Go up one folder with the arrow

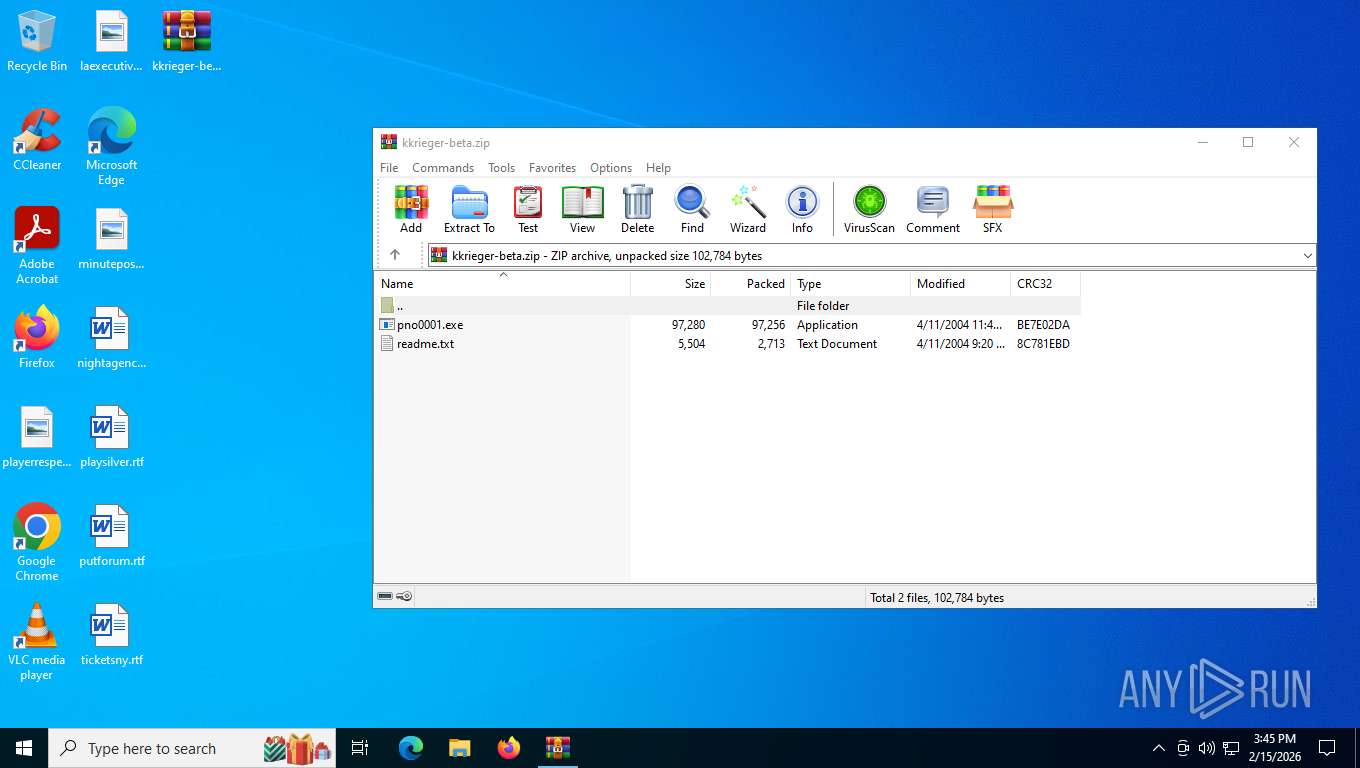[395, 255]
